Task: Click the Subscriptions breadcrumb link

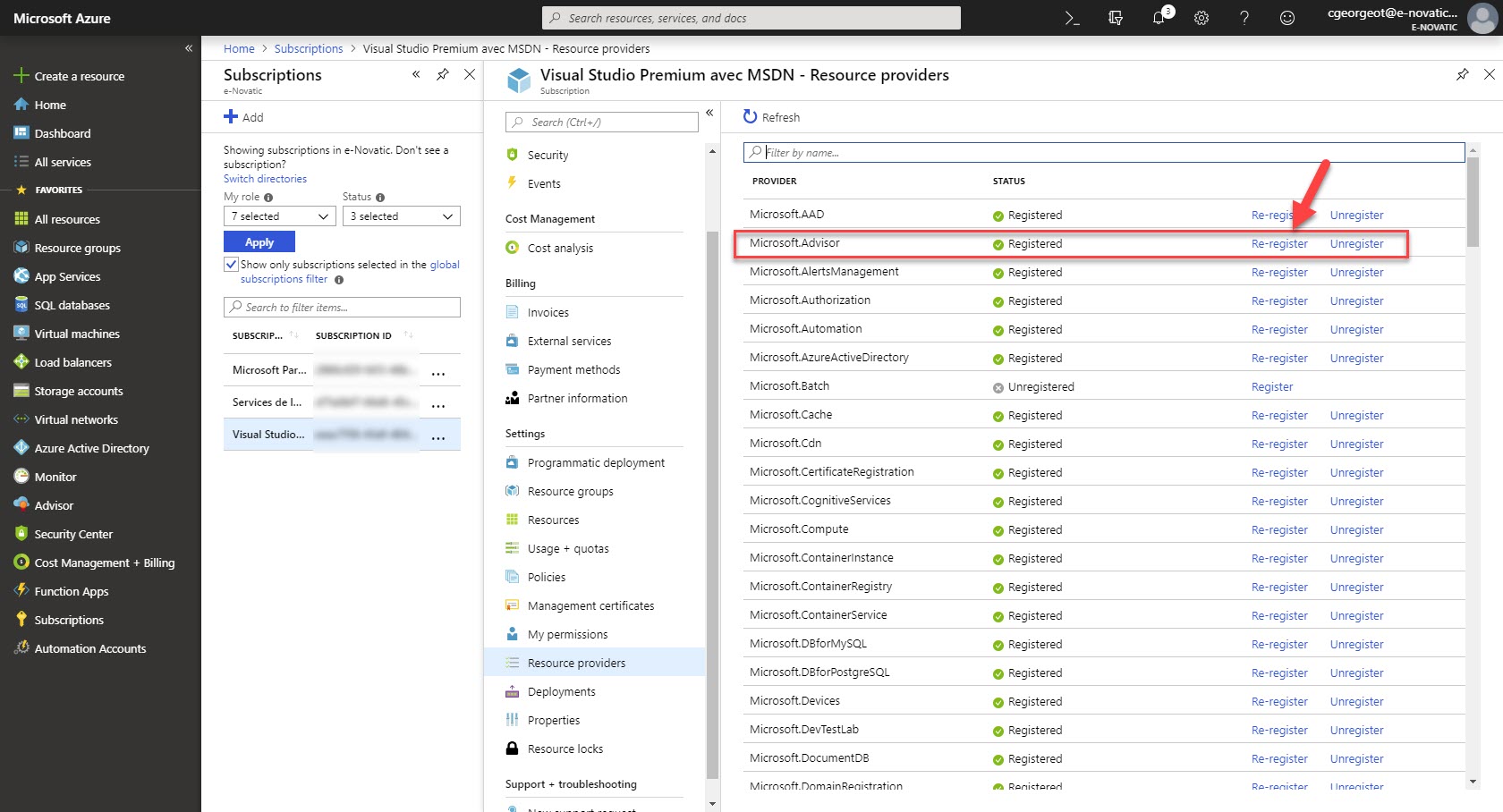Action: (309, 48)
